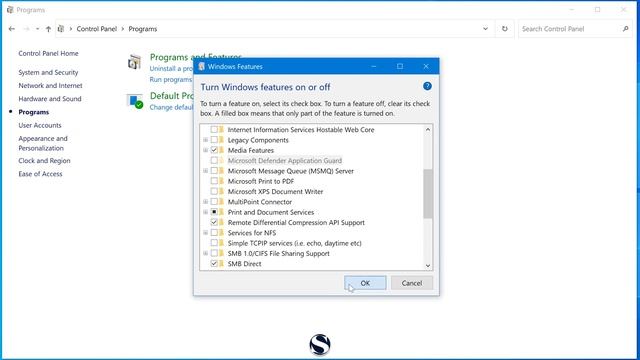
Task: Check the Services for NFS checkbox
Action: (214, 233)
